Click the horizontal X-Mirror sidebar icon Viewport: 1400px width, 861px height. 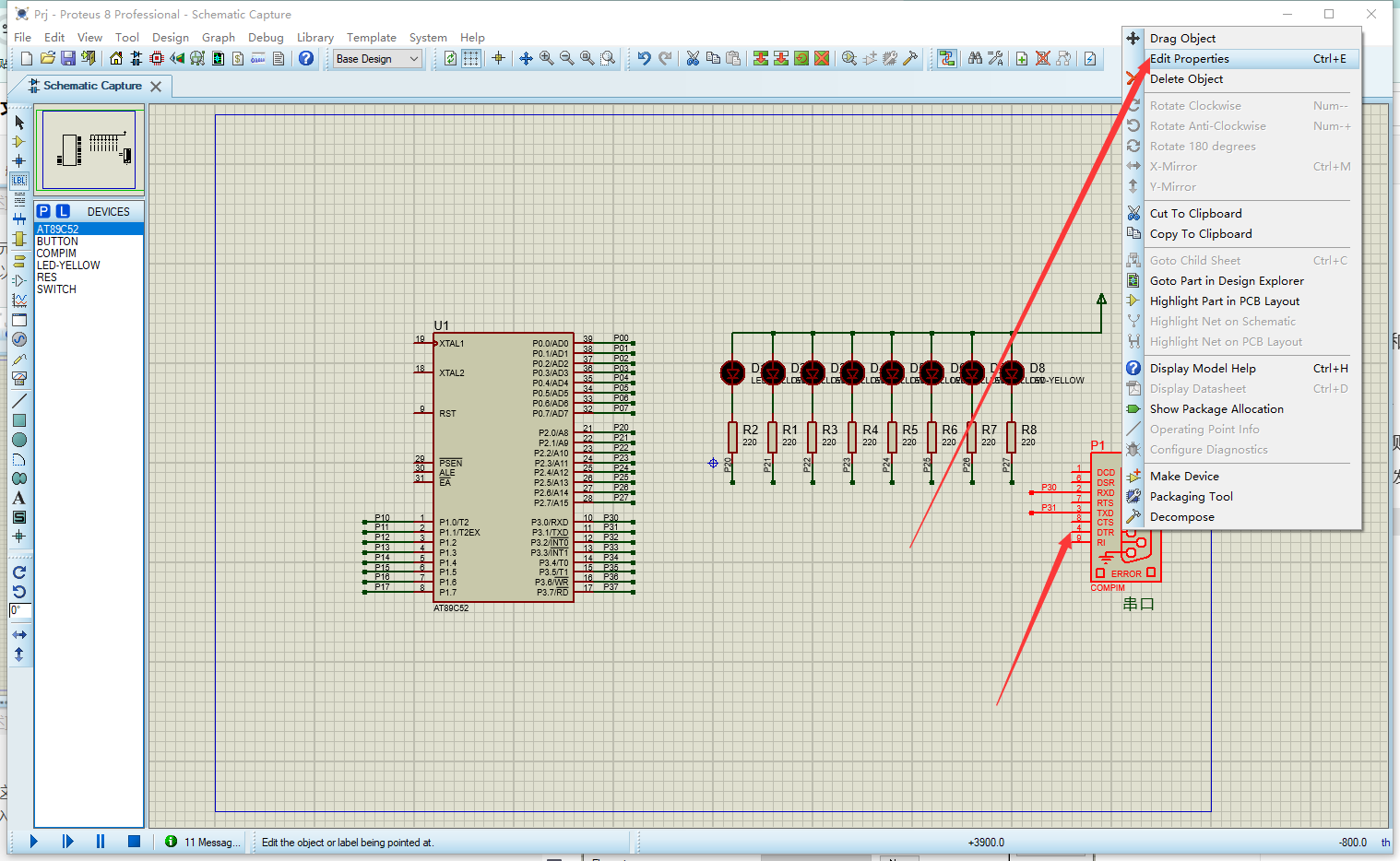tap(19, 635)
